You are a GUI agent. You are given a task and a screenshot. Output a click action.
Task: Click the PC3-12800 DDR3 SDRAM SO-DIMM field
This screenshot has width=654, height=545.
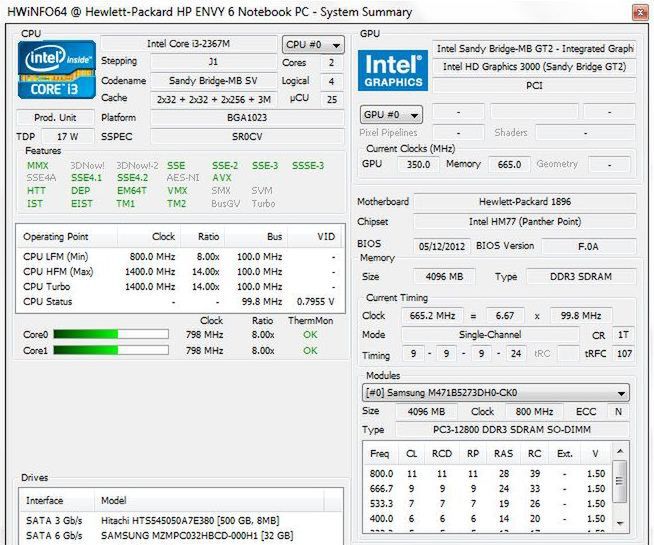click(x=512, y=429)
